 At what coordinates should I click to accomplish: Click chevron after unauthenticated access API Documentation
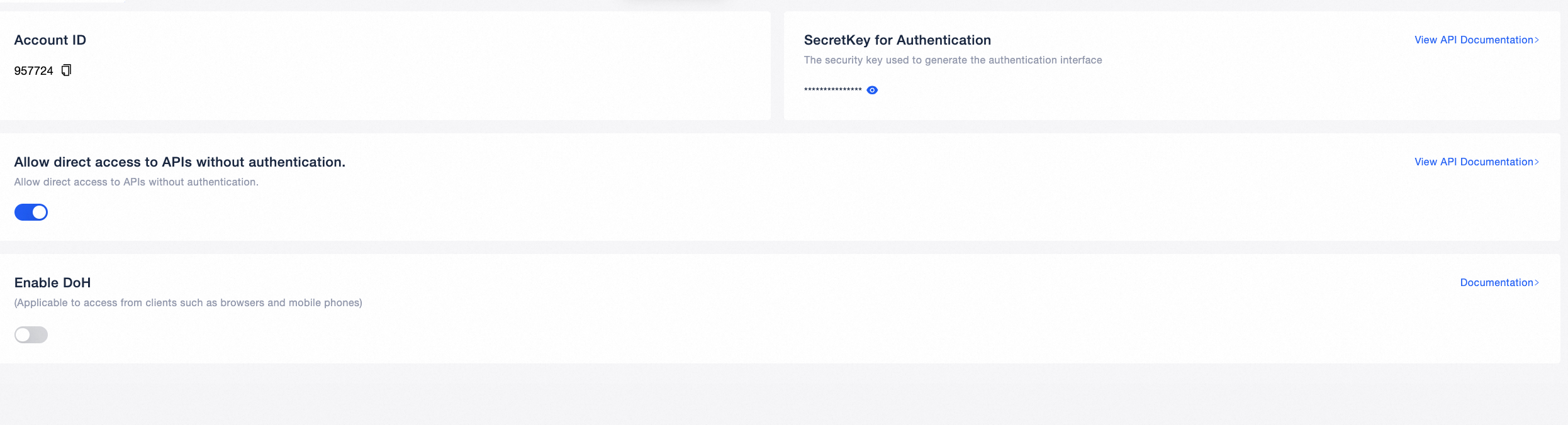click(1537, 162)
